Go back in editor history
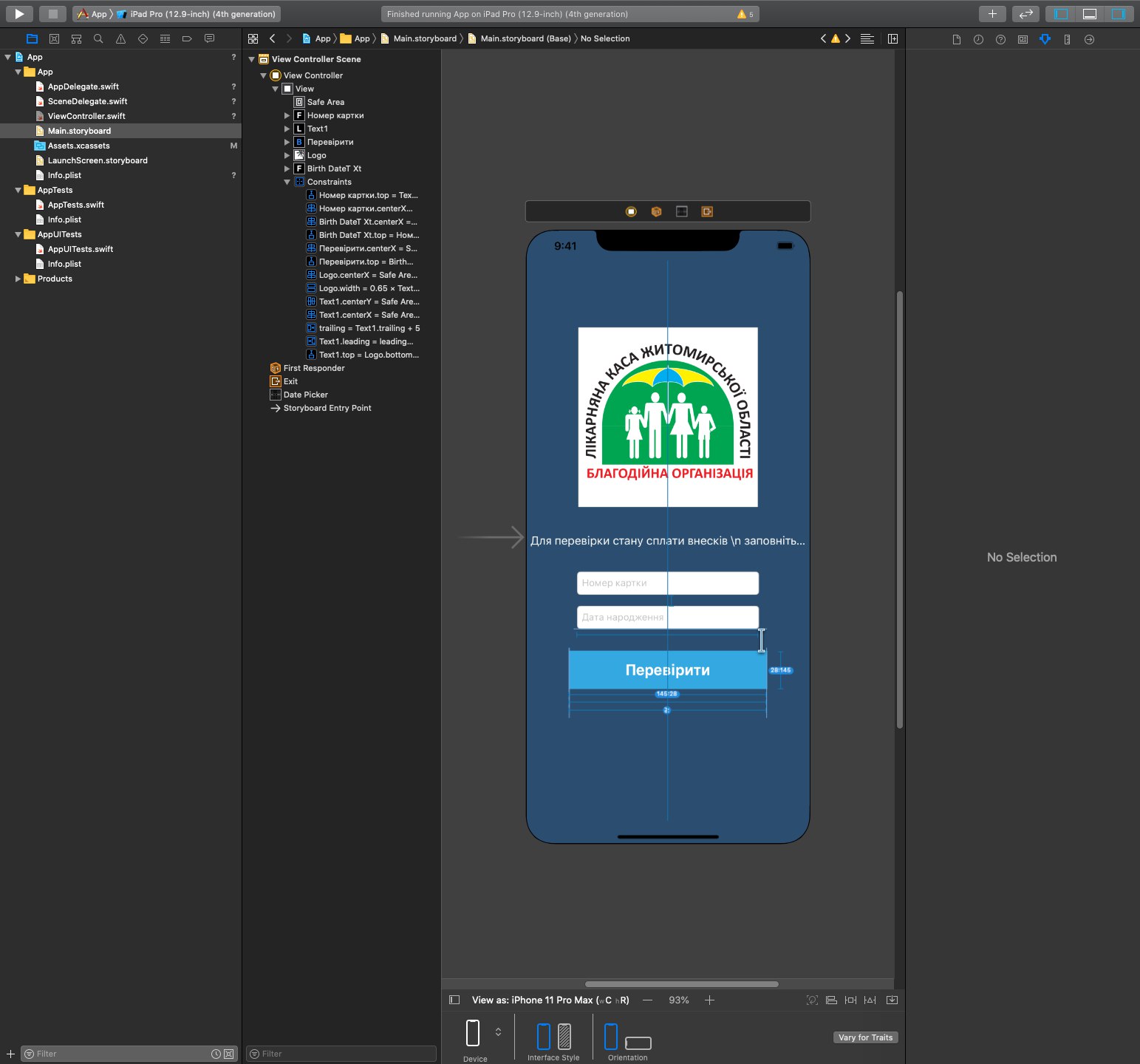 [x=273, y=38]
